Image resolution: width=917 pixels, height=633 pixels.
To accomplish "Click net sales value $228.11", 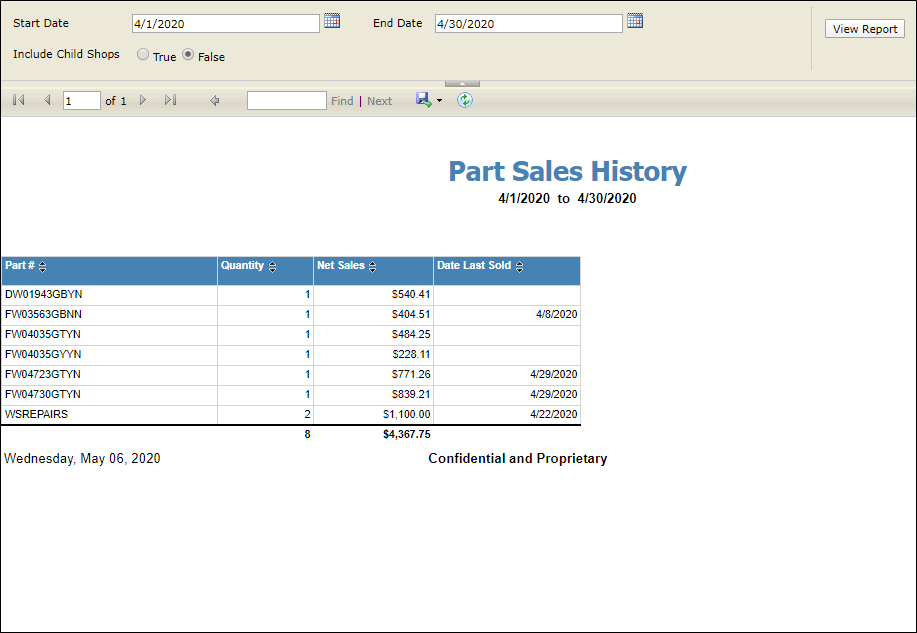I will 411,354.
